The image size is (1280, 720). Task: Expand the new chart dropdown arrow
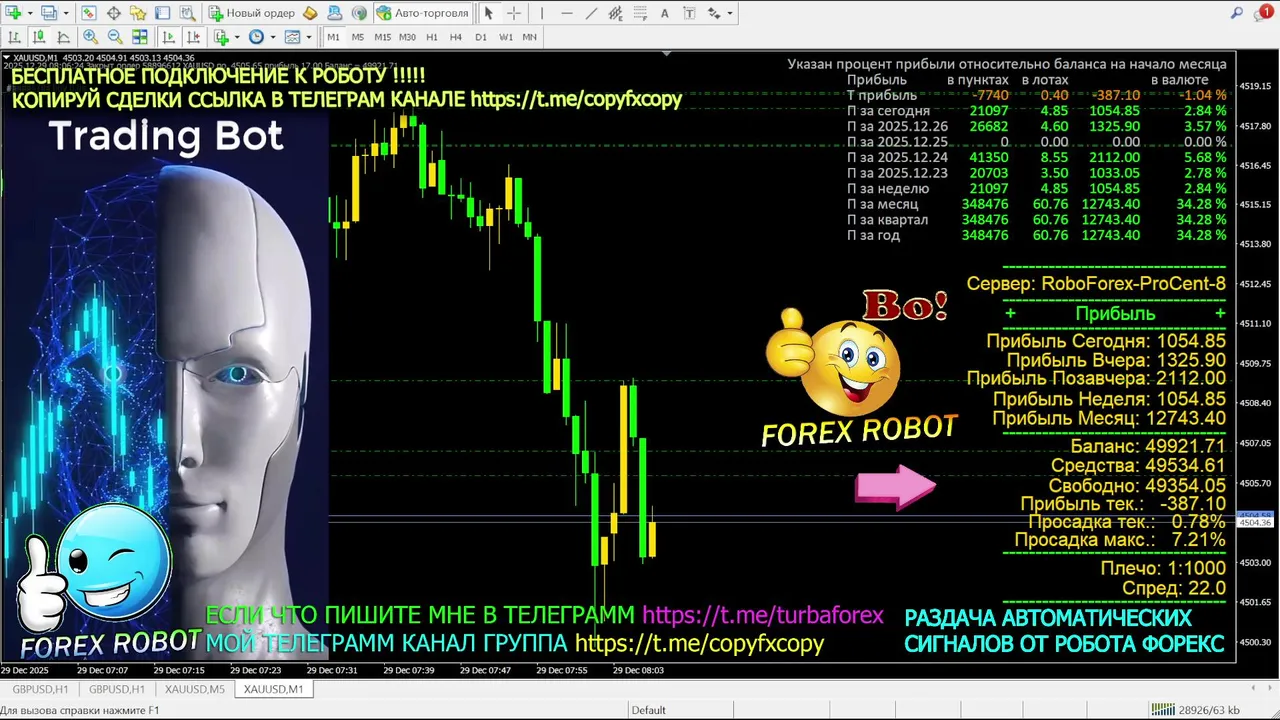[x=30, y=14]
